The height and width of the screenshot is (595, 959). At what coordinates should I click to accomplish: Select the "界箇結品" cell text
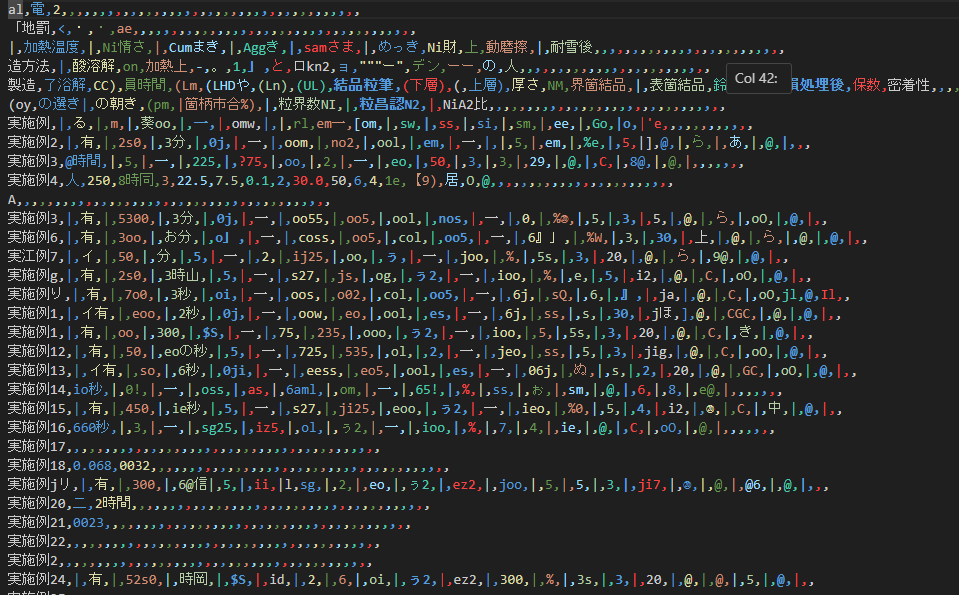point(598,85)
